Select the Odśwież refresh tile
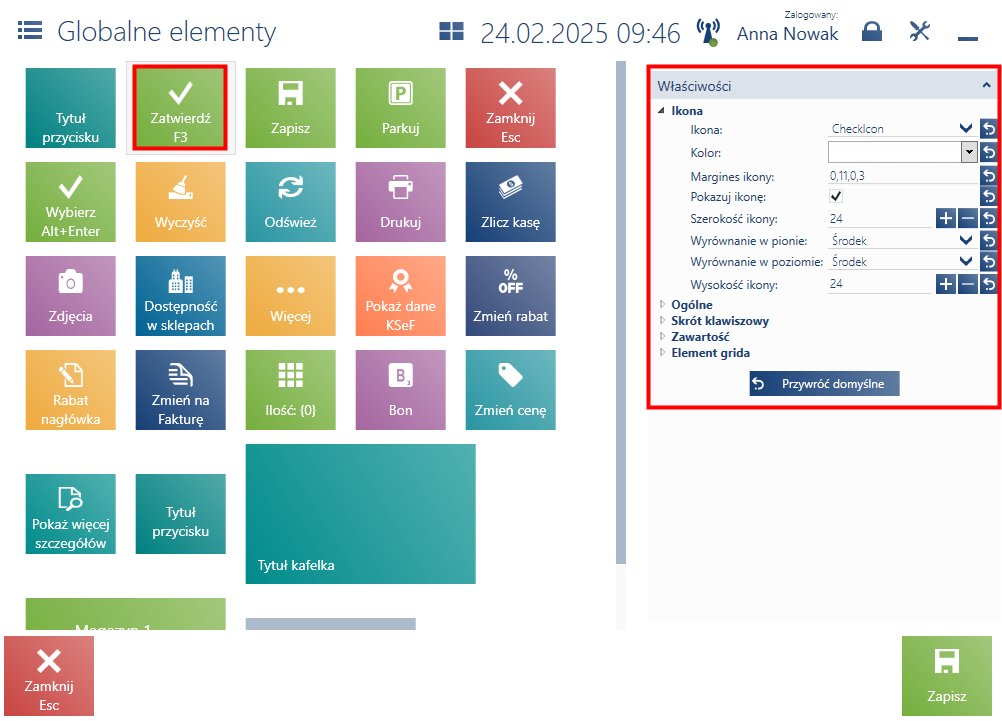 [x=290, y=202]
